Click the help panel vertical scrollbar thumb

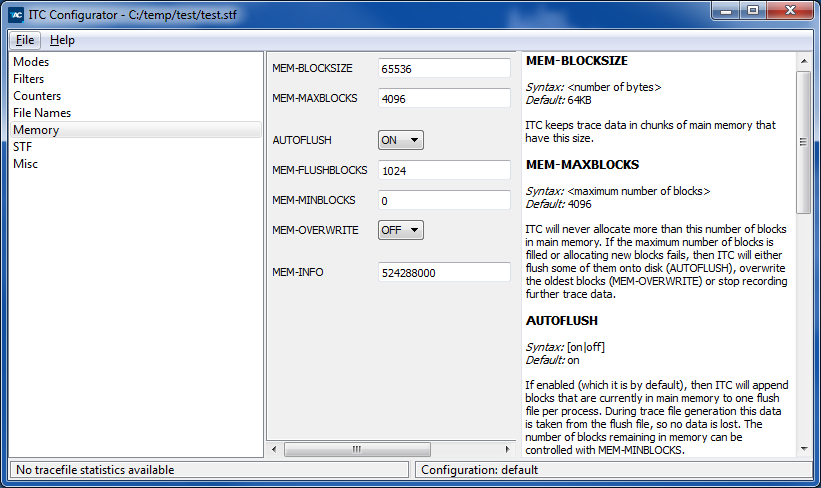coord(803,140)
